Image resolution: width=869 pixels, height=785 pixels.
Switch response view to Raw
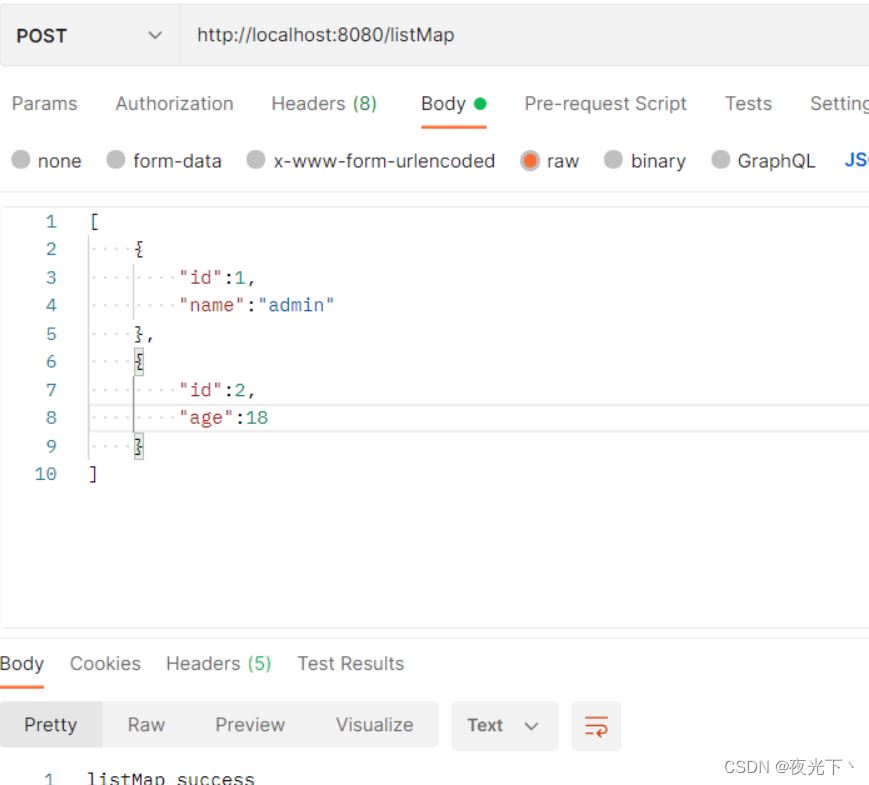coord(146,725)
